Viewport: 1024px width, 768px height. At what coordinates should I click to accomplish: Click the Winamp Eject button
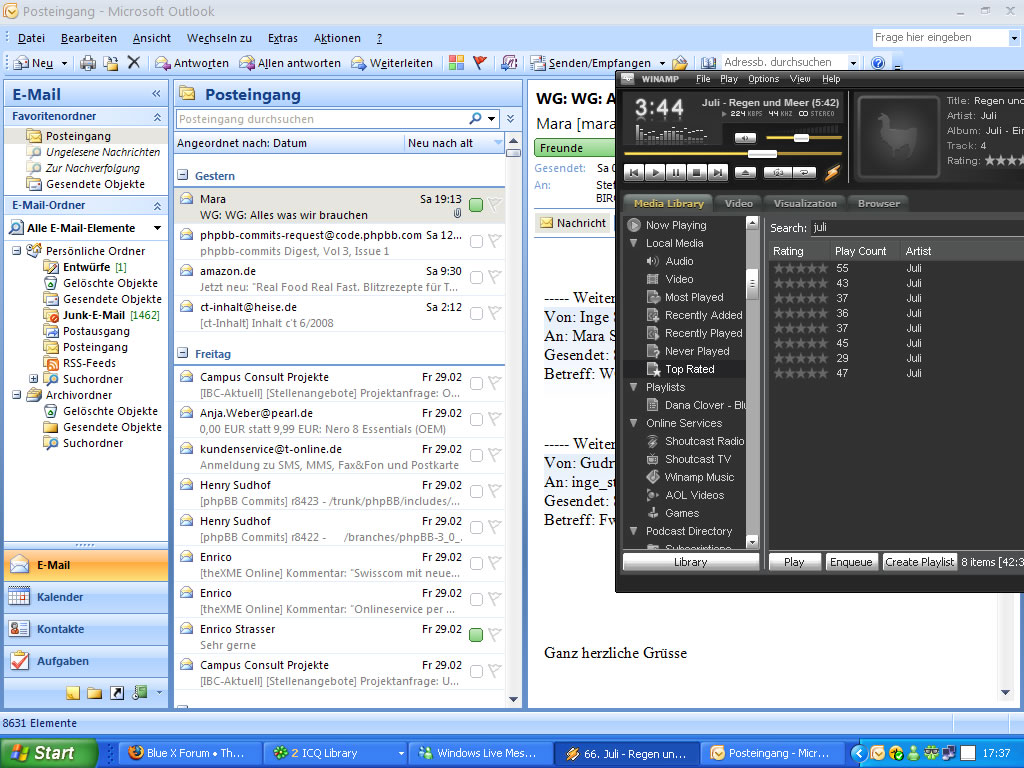tap(746, 172)
